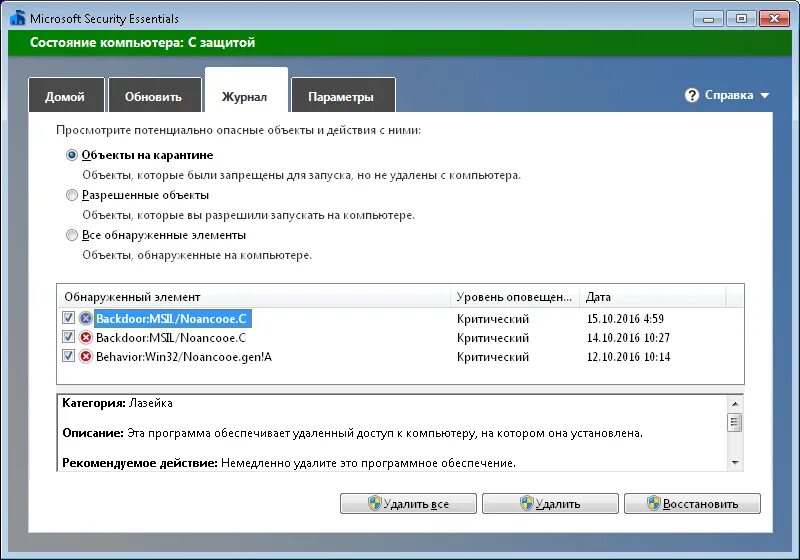Click red threat icon for 14.10.2016 10:27 entry

[x=86, y=338]
